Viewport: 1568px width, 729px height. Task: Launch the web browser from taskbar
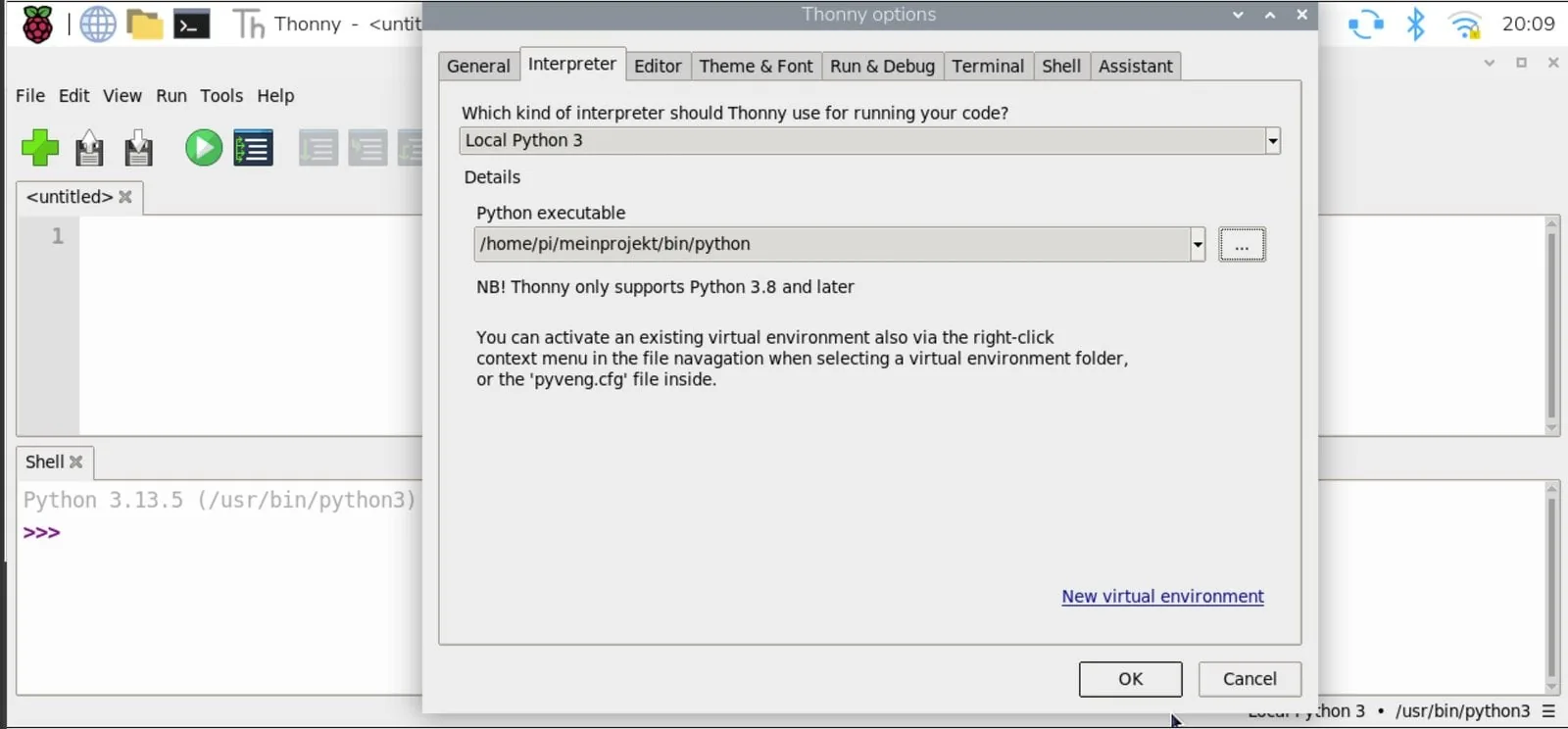[98, 24]
